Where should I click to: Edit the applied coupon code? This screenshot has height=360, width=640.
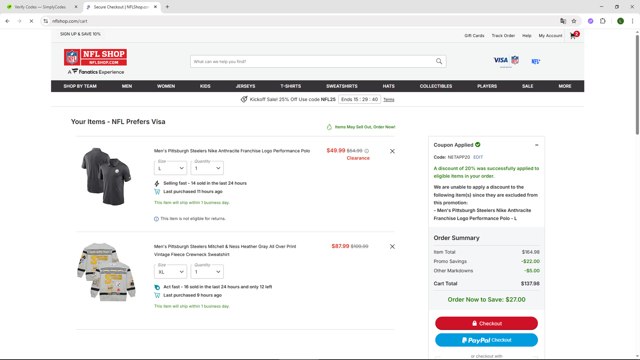[x=478, y=157]
